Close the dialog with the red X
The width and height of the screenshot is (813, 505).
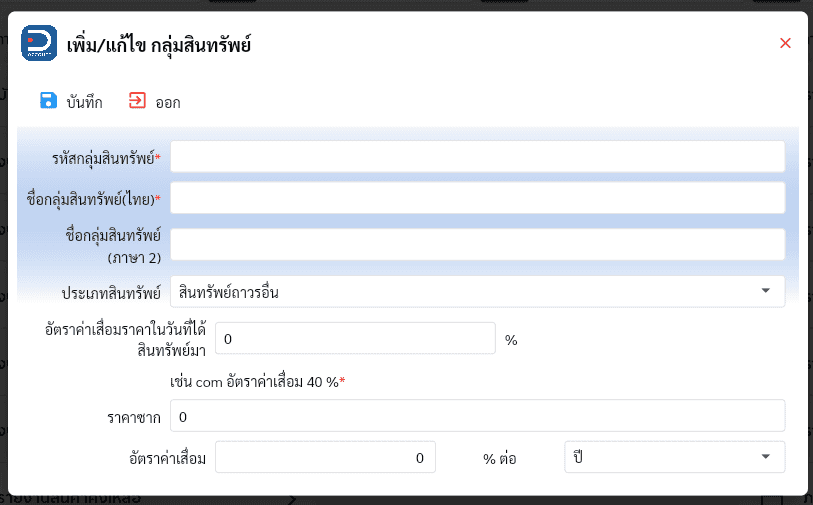coord(785,43)
